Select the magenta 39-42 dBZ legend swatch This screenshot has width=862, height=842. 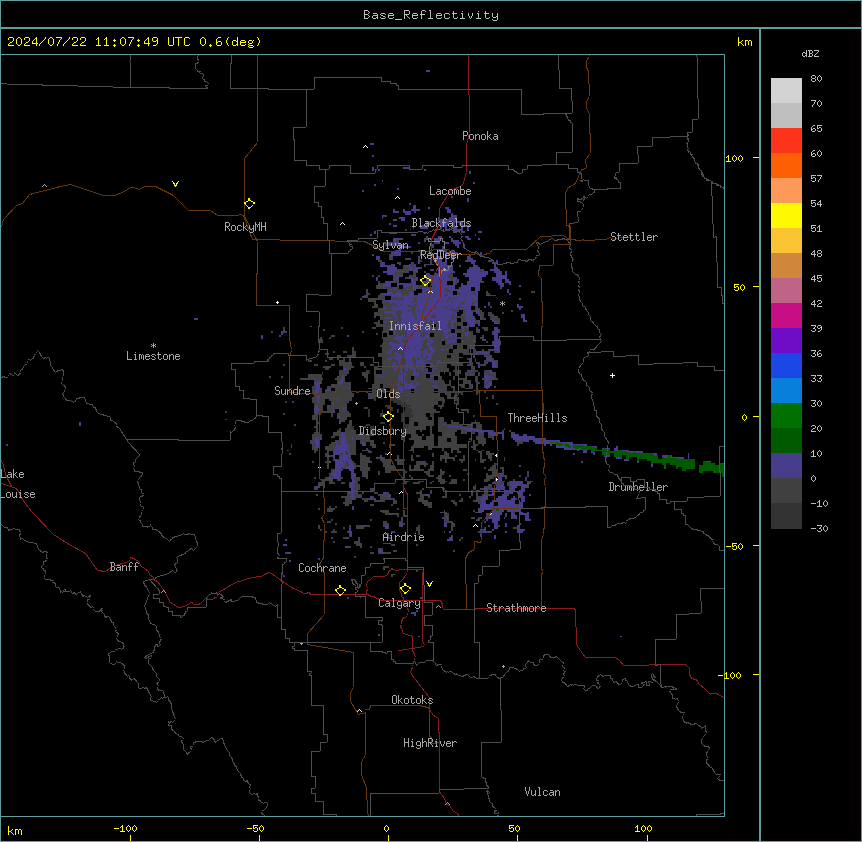coord(786,316)
